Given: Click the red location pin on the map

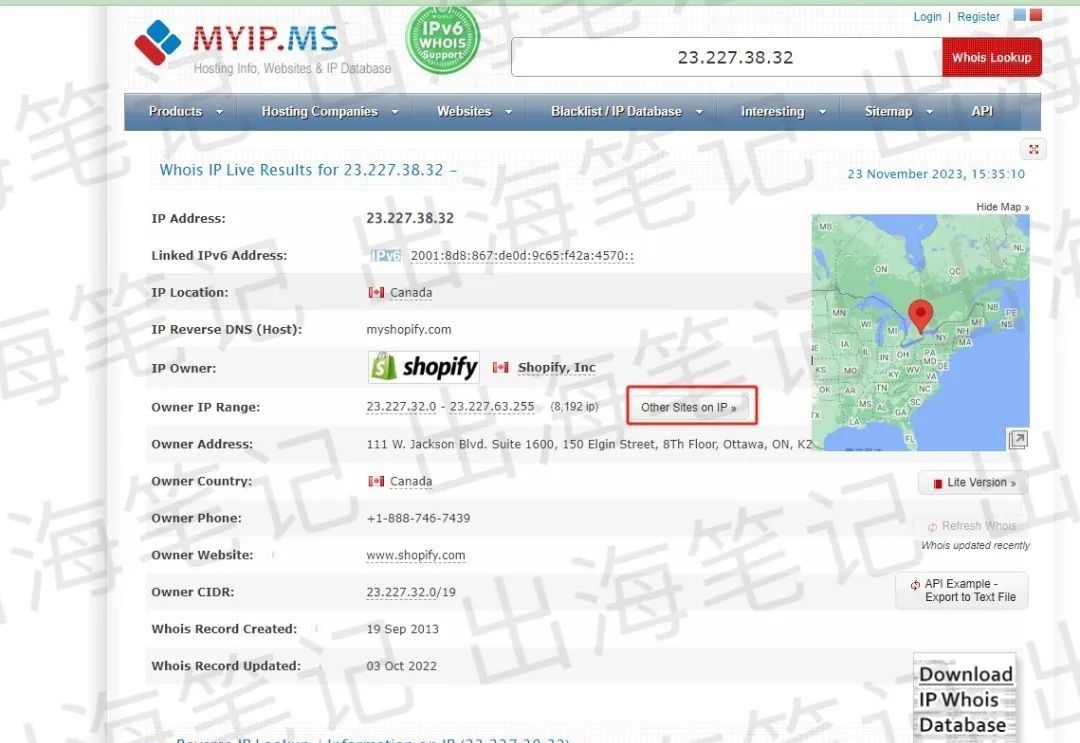Looking at the screenshot, I should (920, 316).
